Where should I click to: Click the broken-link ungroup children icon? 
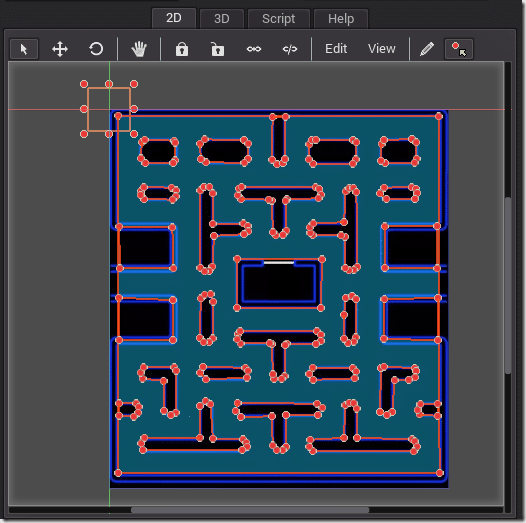pos(290,49)
